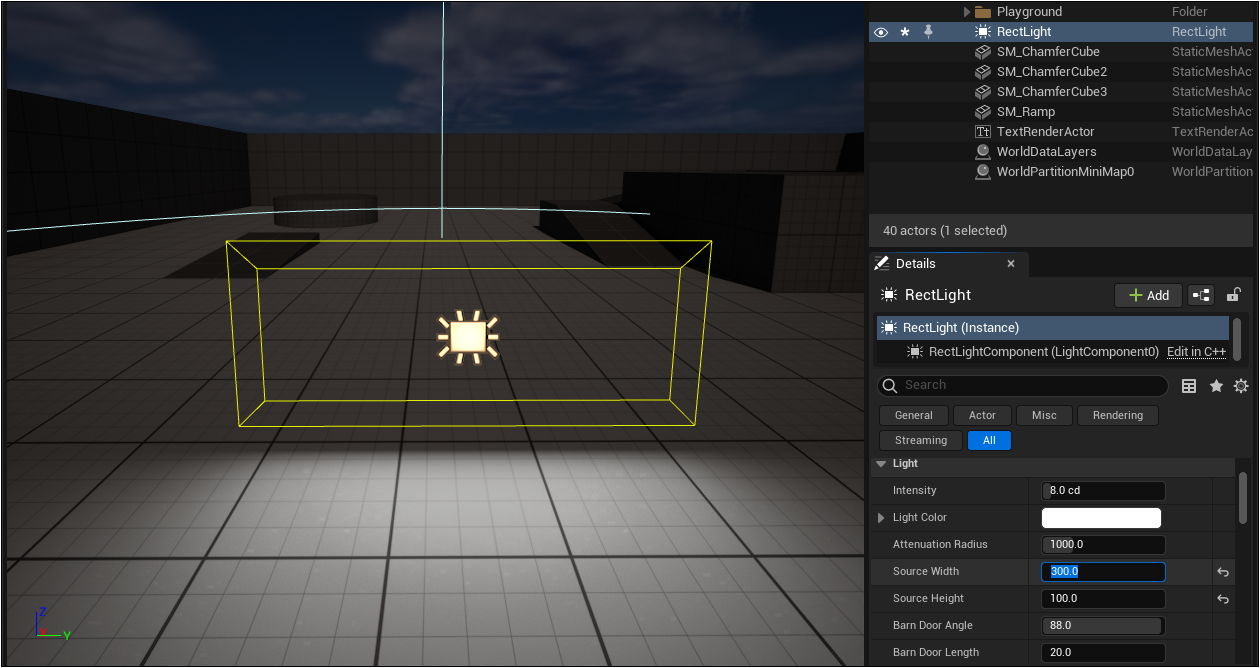Select the TextRenderActor name

(x=1046, y=132)
